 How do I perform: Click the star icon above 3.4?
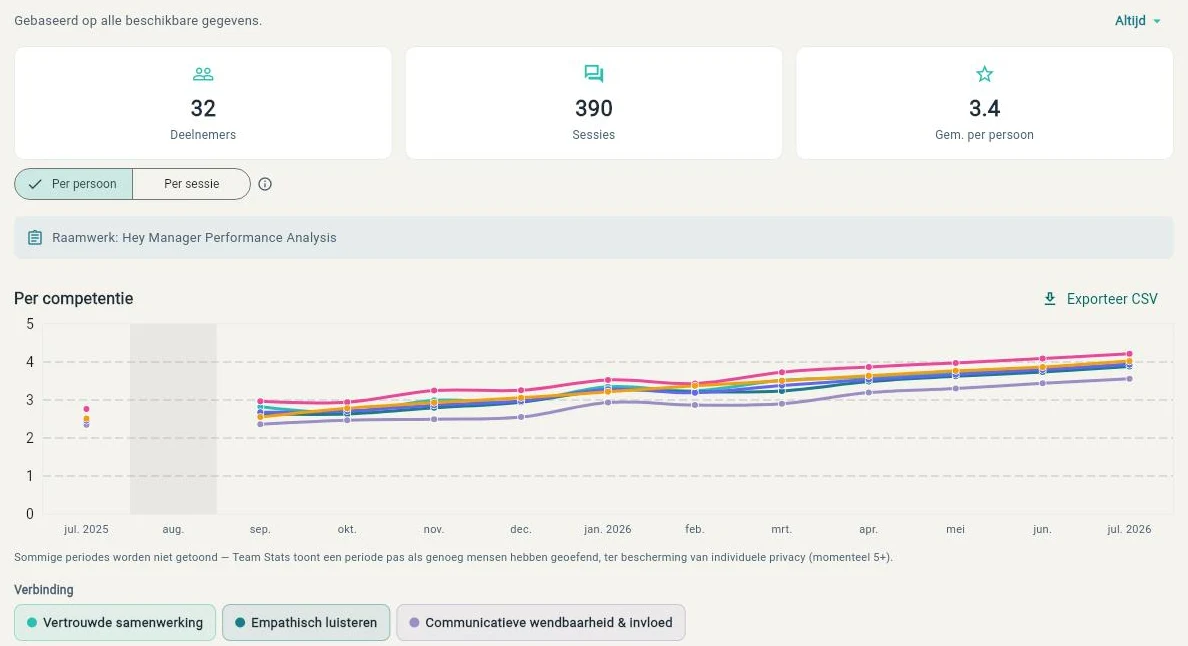[x=984, y=73]
